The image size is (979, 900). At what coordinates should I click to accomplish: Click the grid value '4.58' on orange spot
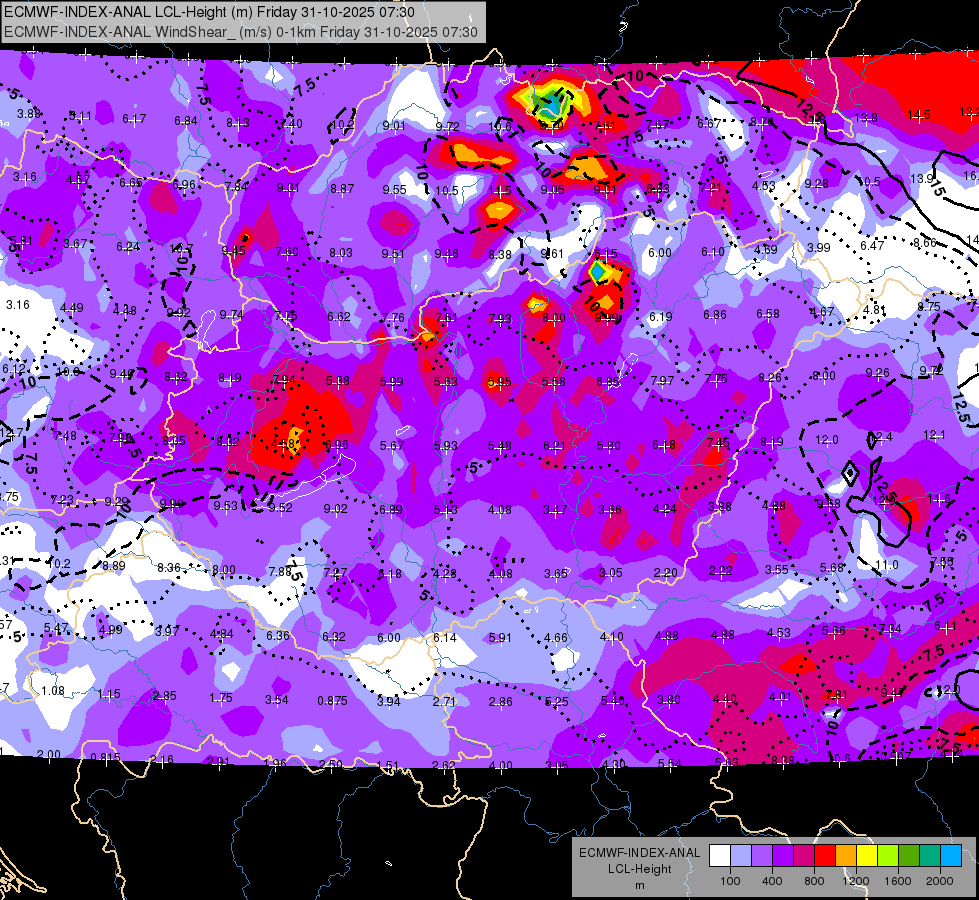pyautogui.click(x=283, y=444)
